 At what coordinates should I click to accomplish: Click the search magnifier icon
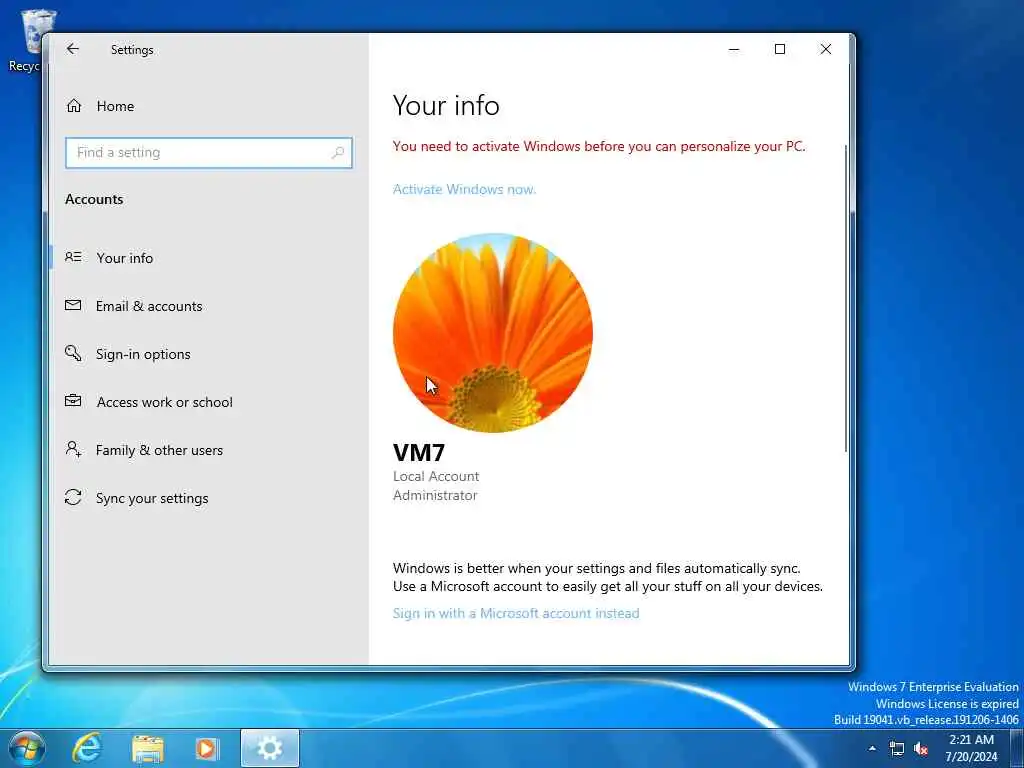[x=338, y=153]
